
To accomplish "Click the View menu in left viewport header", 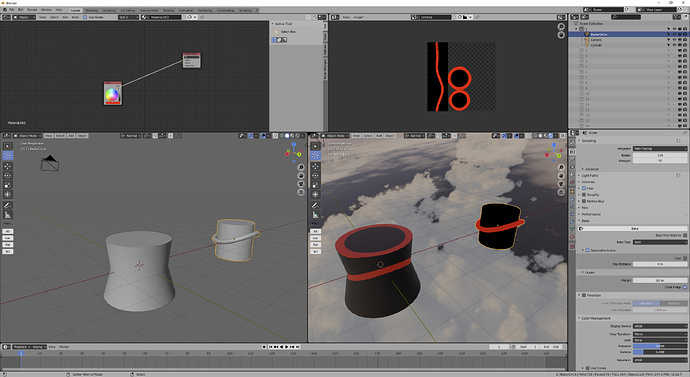I will [x=48, y=136].
